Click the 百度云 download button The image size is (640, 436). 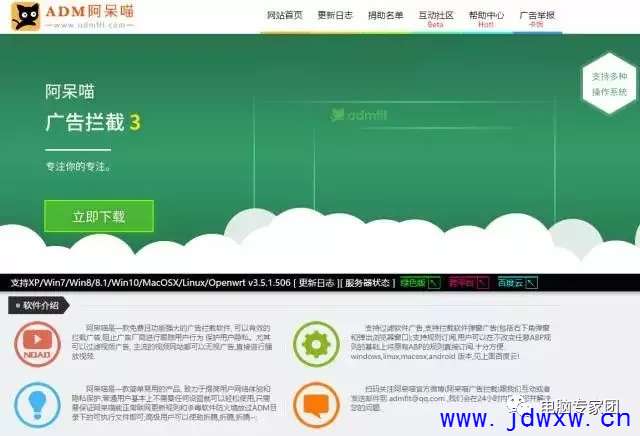click(x=517, y=283)
